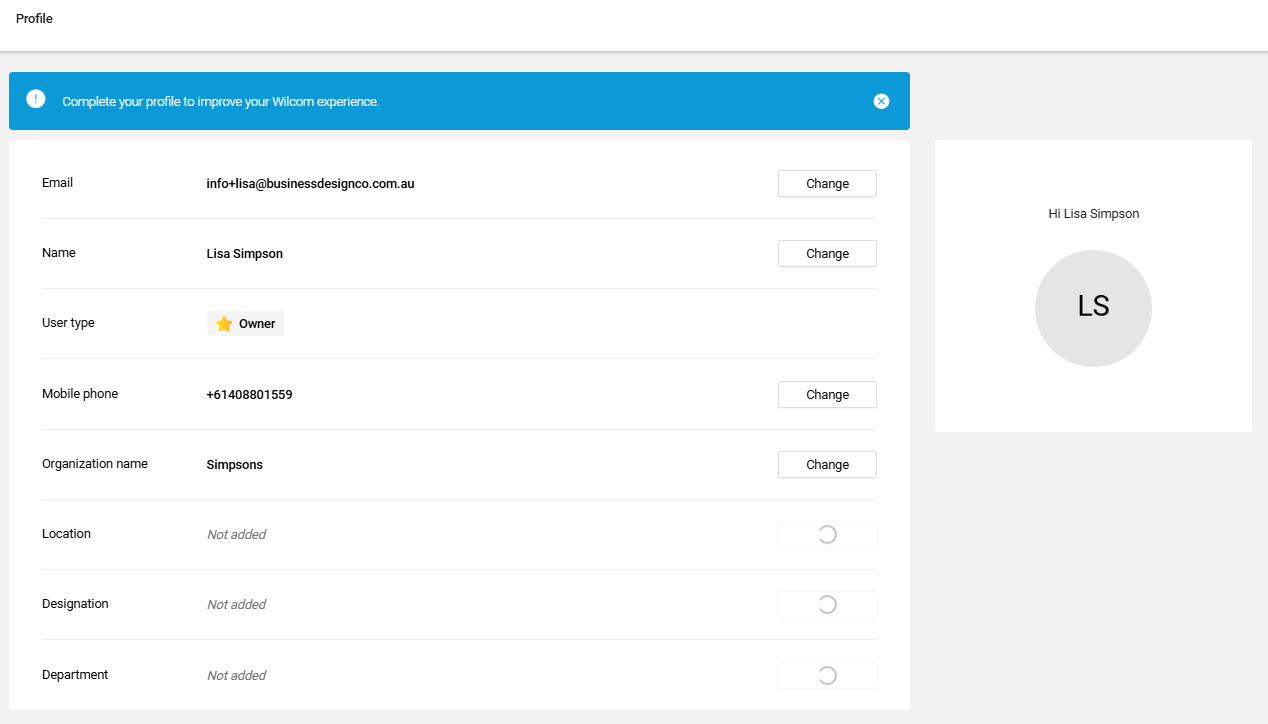Change the Email address
The width and height of the screenshot is (1268, 724).
pos(827,184)
